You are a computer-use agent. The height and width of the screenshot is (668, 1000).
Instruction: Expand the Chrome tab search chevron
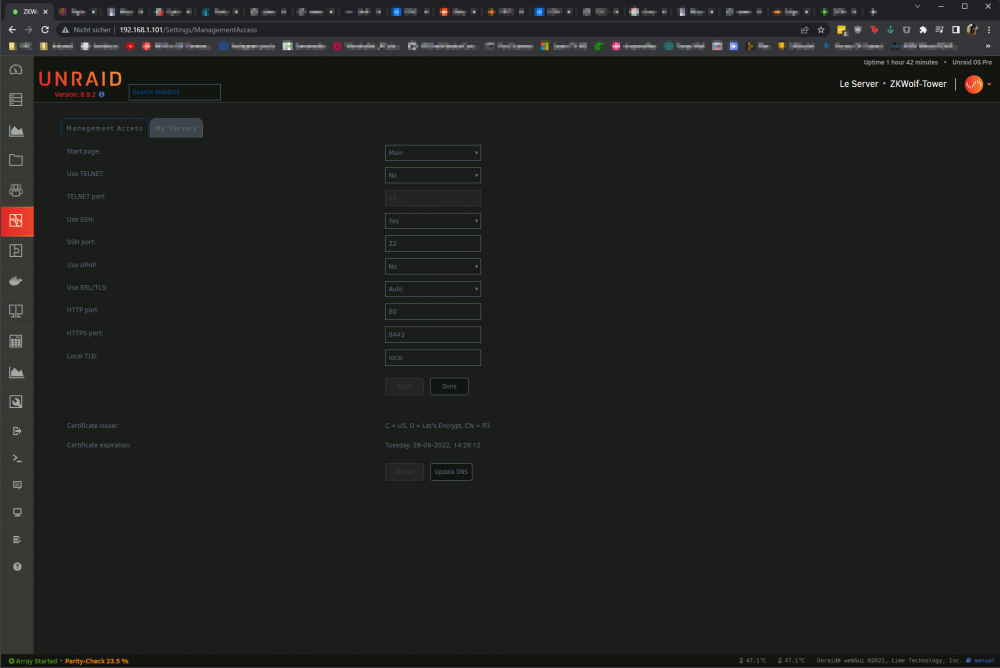(x=917, y=6)
